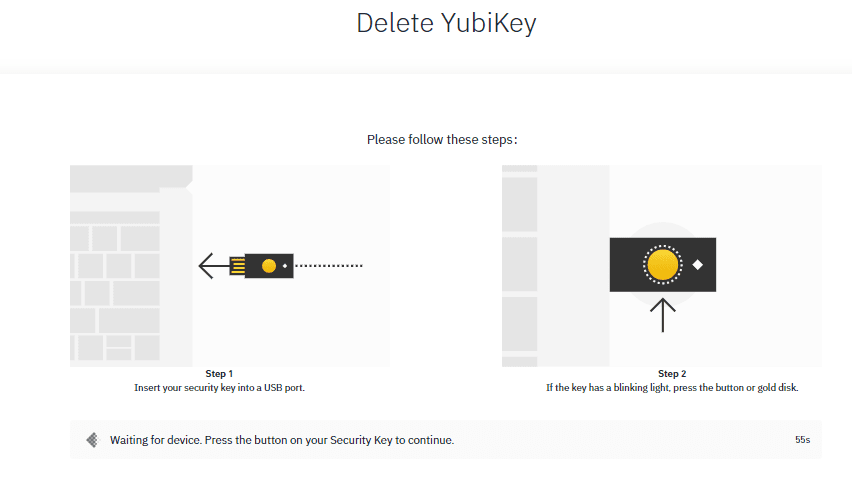The image size is (852, 478).
Task: Click the large gold disk in Step 2
Action: 662,265
